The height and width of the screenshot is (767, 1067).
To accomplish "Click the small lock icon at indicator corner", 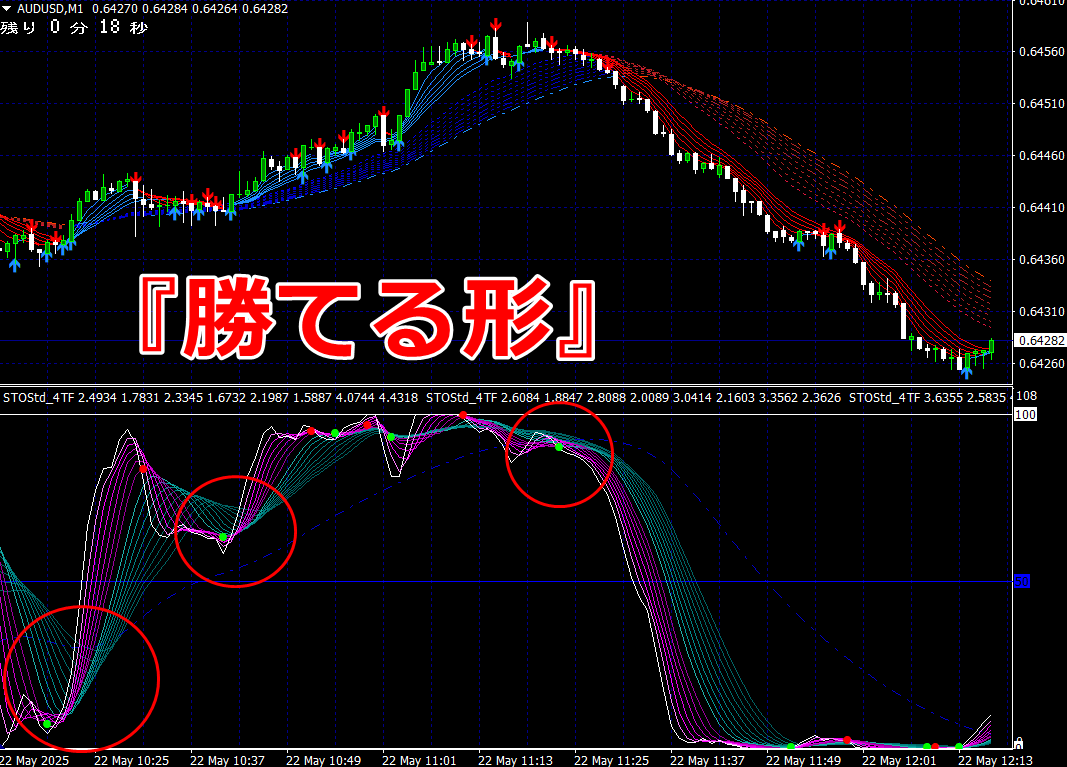I will [x=1019, y=742].
